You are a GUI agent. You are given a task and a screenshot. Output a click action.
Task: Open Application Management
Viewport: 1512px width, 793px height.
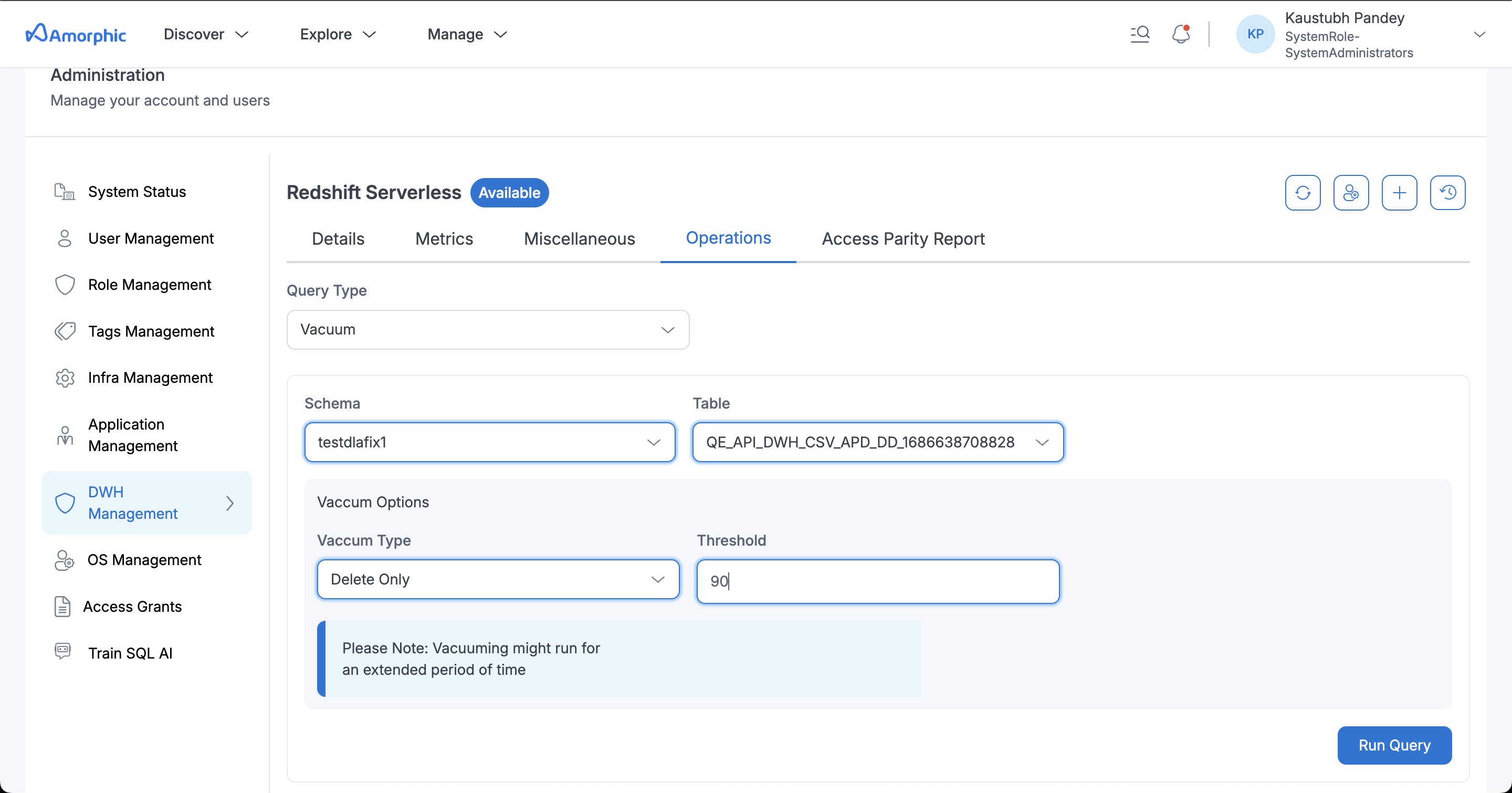tap(133, 435)
